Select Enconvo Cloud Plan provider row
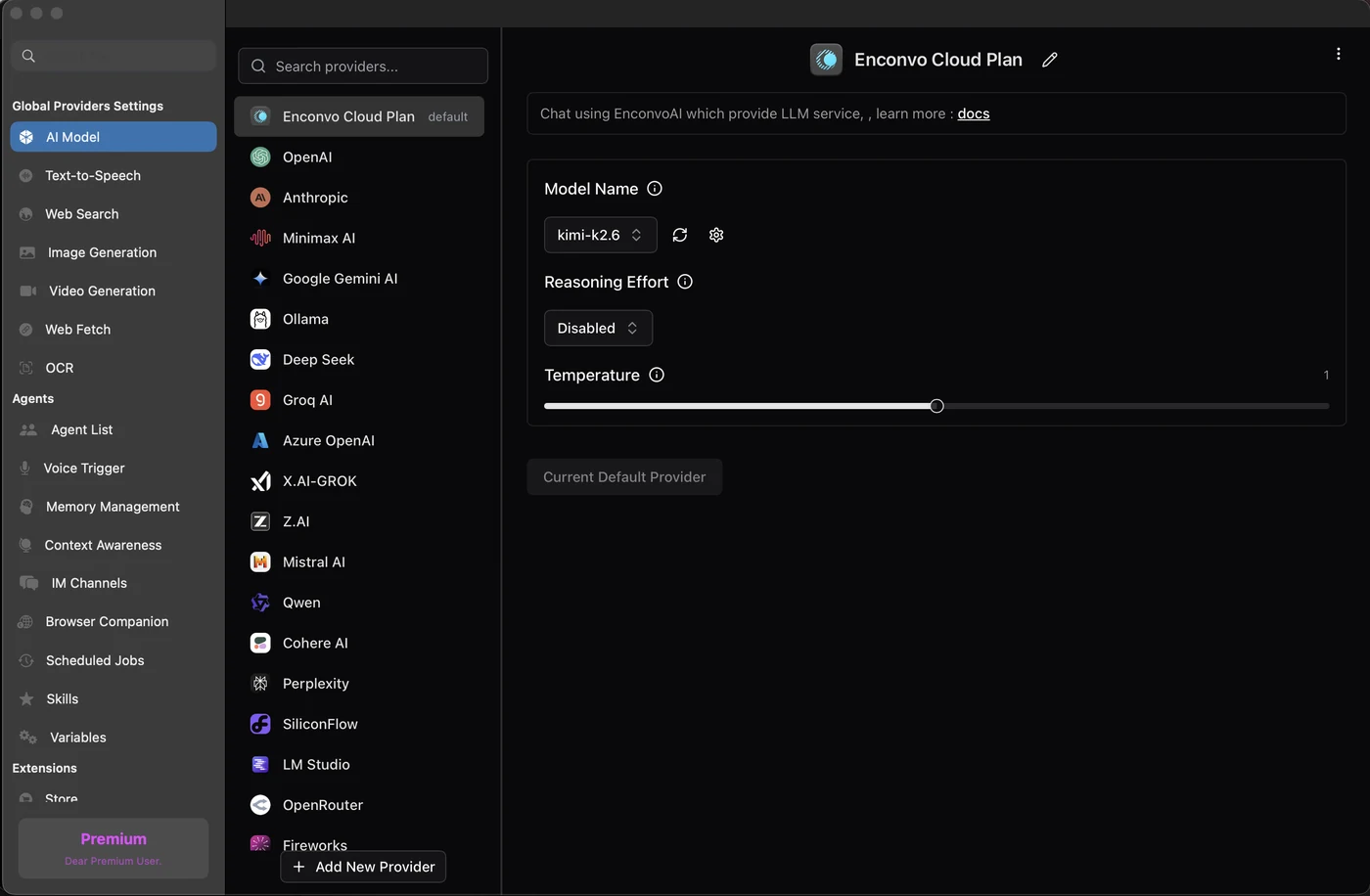The image size is (1370, 896). point(359,116)
